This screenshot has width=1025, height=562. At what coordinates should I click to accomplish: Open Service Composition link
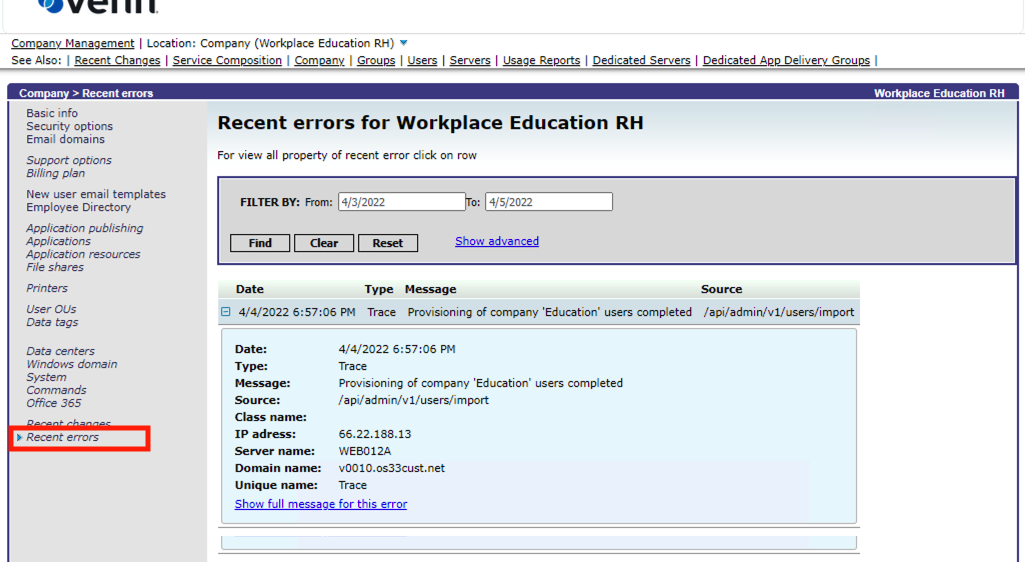click(227, 60)
